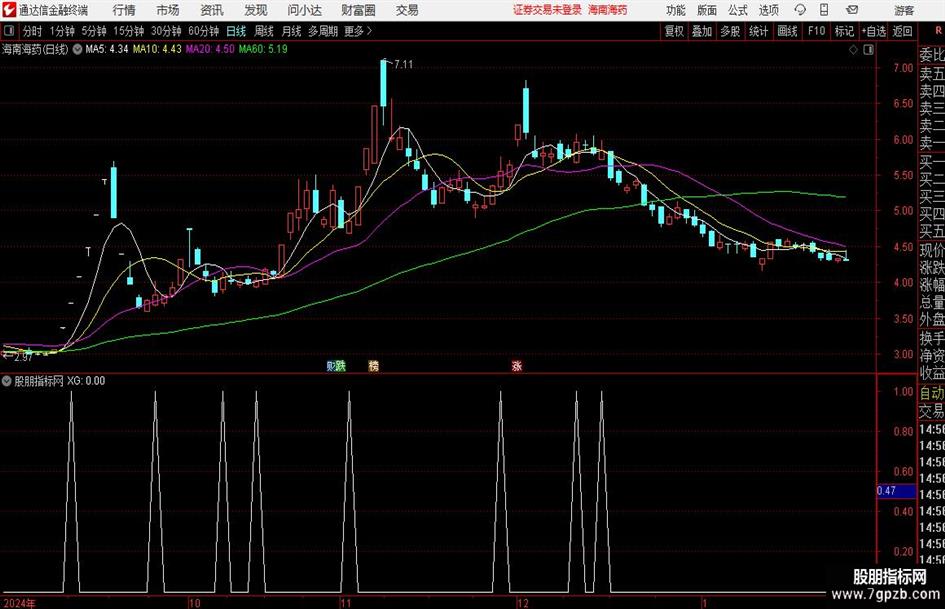The height and width of the screenshot is (609, 945).
Task: Click the 标记 mark toolbar button
Action: (844, 31)
